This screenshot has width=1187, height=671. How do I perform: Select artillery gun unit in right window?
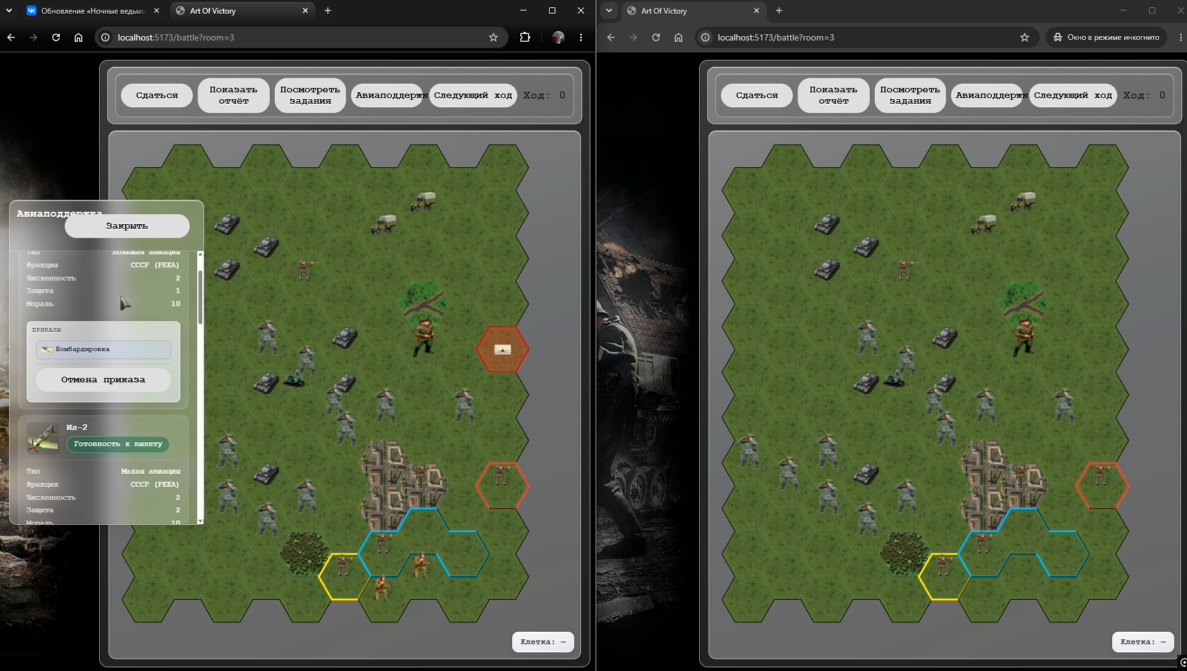[x=893, y=380]
